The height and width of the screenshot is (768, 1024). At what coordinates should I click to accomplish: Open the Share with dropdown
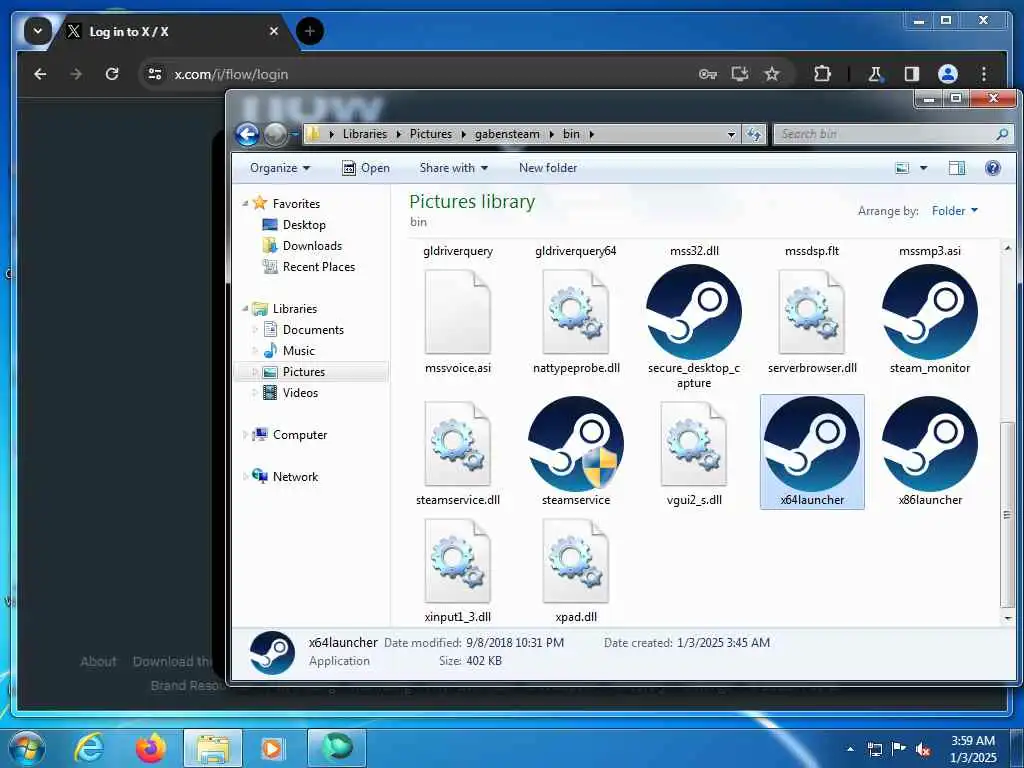pyautogui.click(x=453, y=168)
